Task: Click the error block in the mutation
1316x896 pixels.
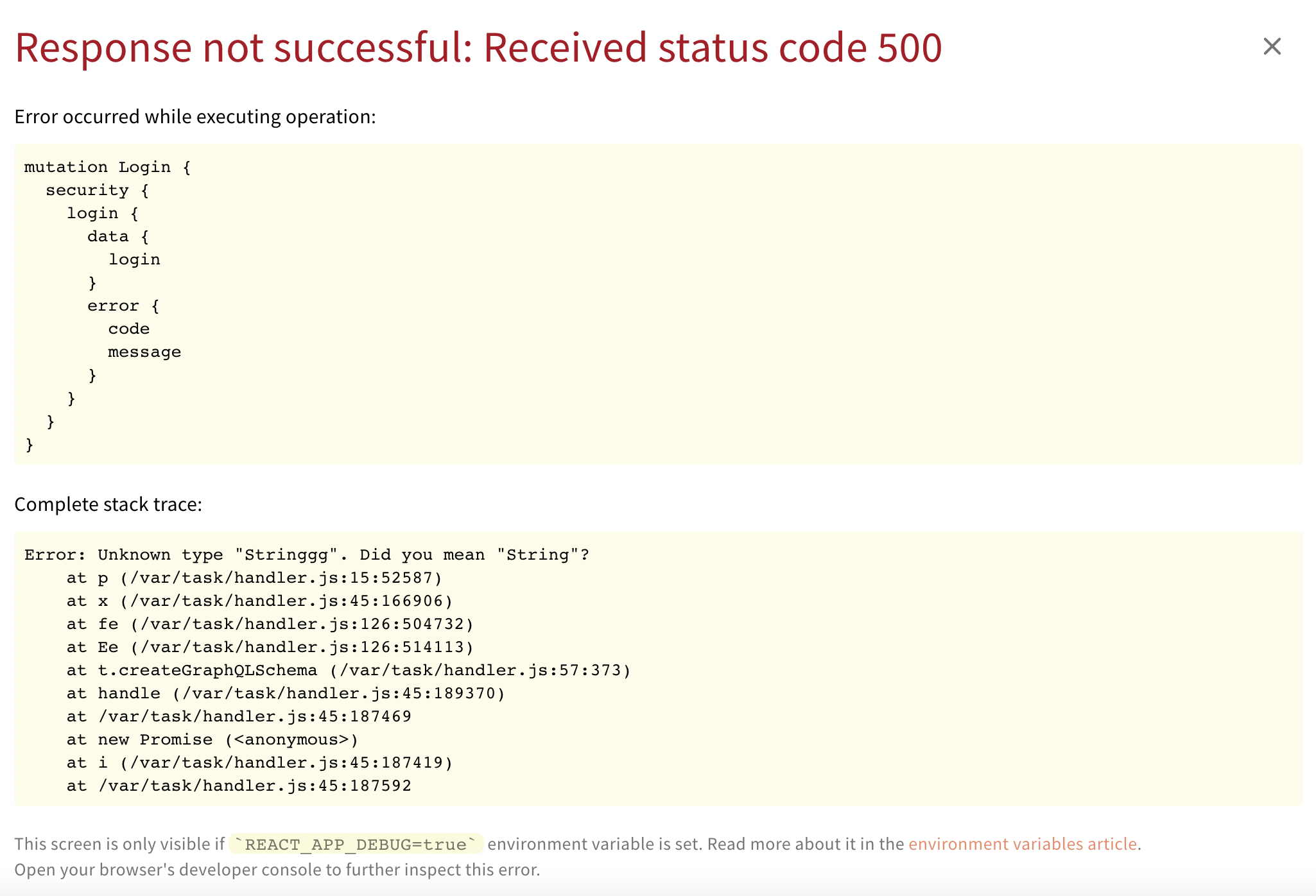Action: pos(122,305)
